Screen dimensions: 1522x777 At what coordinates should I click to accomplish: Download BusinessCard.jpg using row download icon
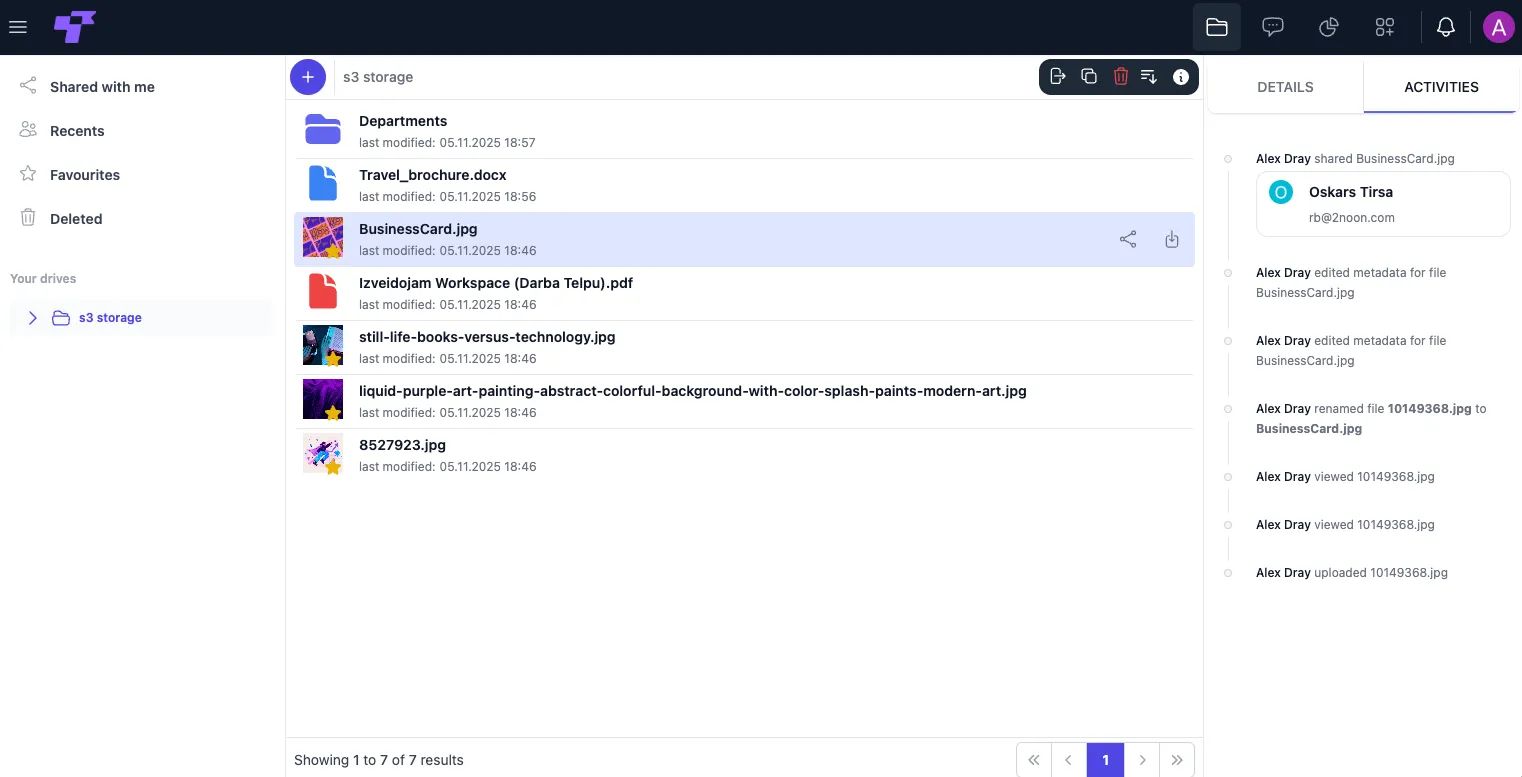[1172, 240]
